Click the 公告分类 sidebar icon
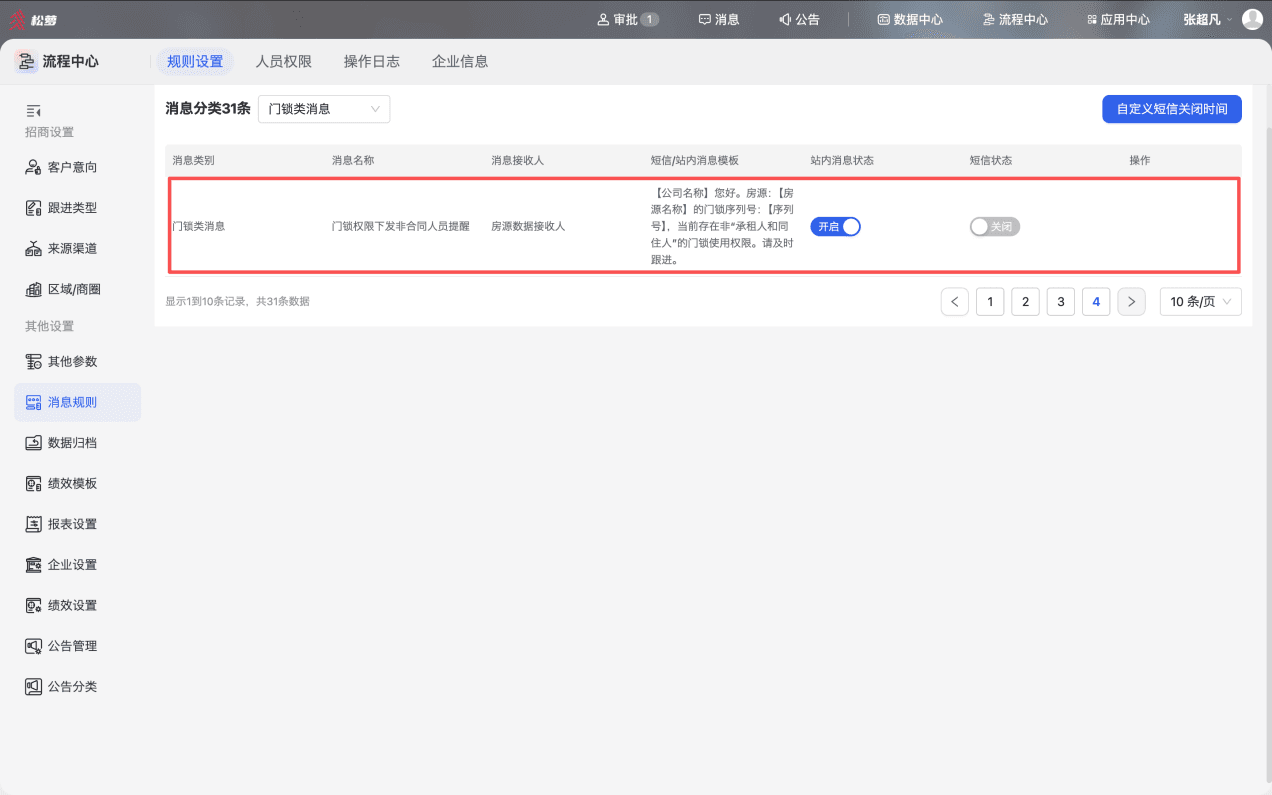Image resolution: width=1272 pixels, height=795 pixels. coord(33,687)
